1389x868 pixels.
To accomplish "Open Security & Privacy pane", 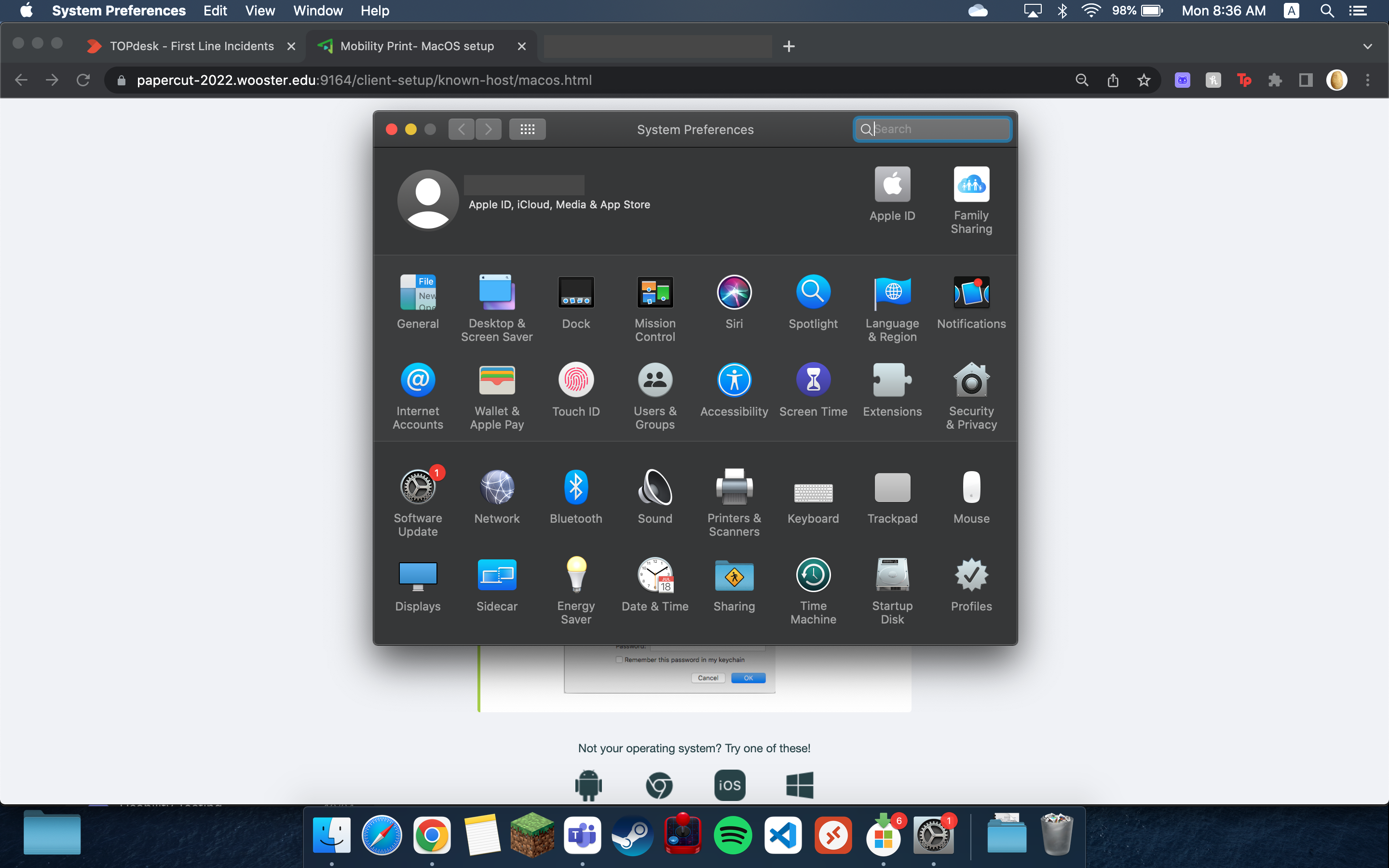I will pyautogui.click(x=971, y=395).
